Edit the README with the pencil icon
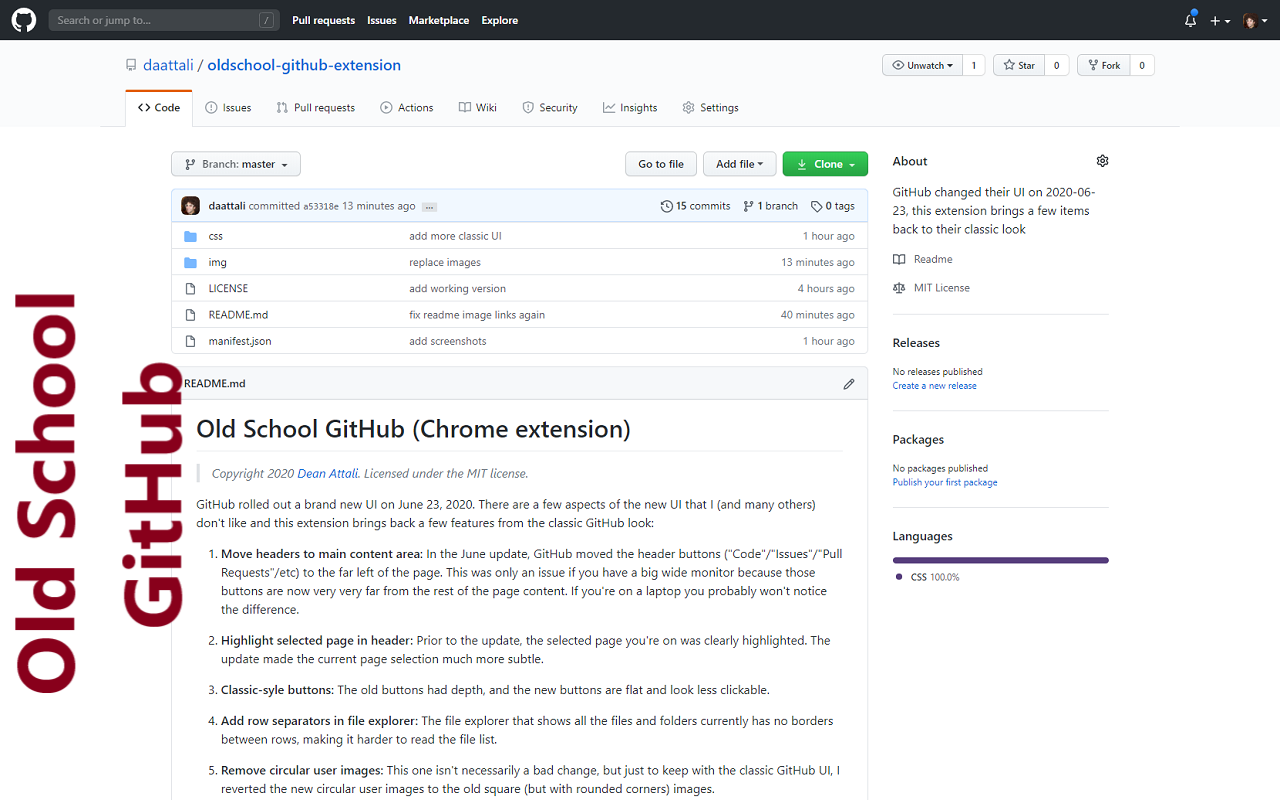Image resolution: width=1280 pixels, height=800 pixels. (848, 383)
